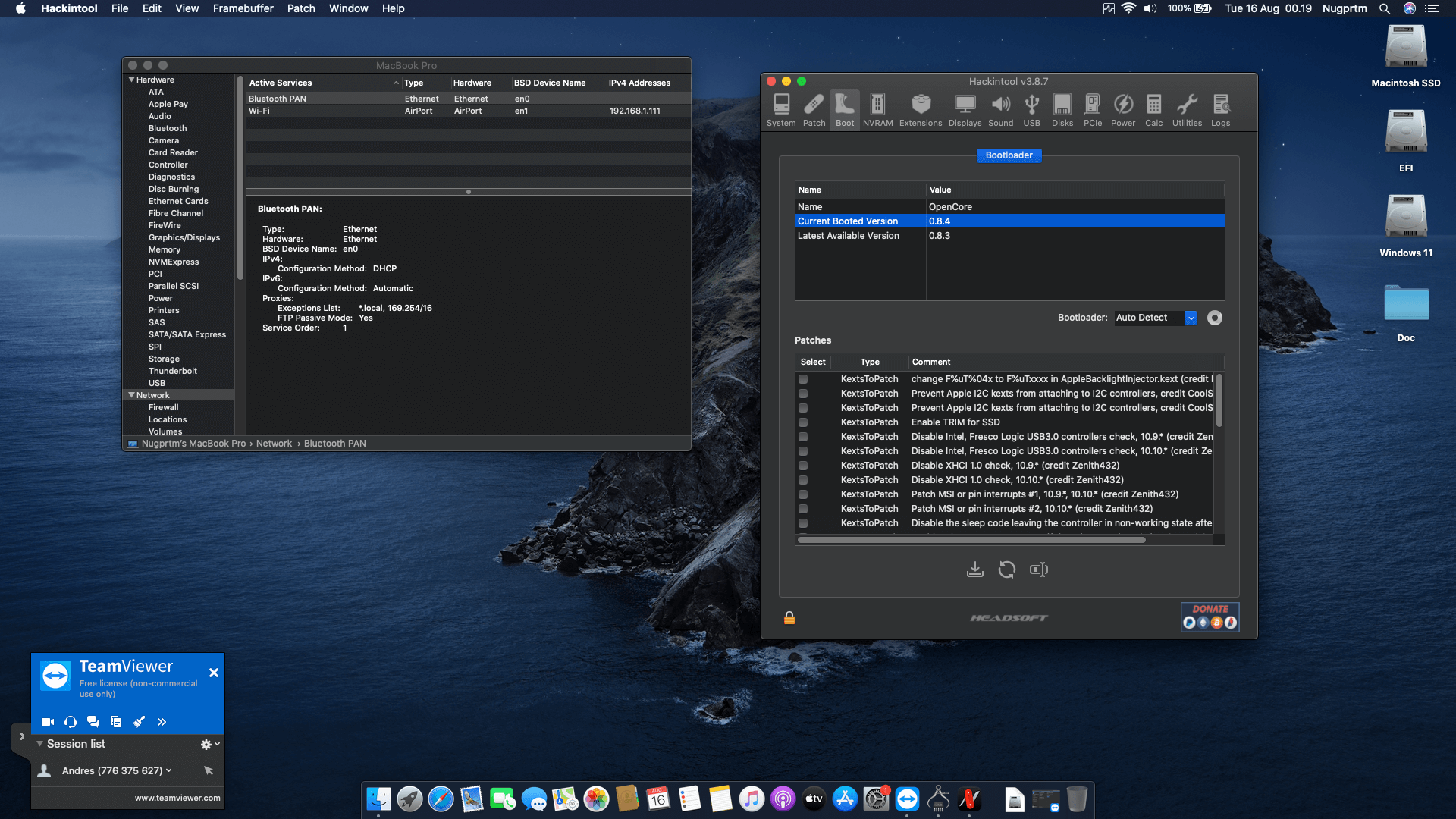Tick the Patch MSI pin interrupts #1 checkbox
The height and width of the screenshot is (819, 1456).
click(x=803, y=494)
